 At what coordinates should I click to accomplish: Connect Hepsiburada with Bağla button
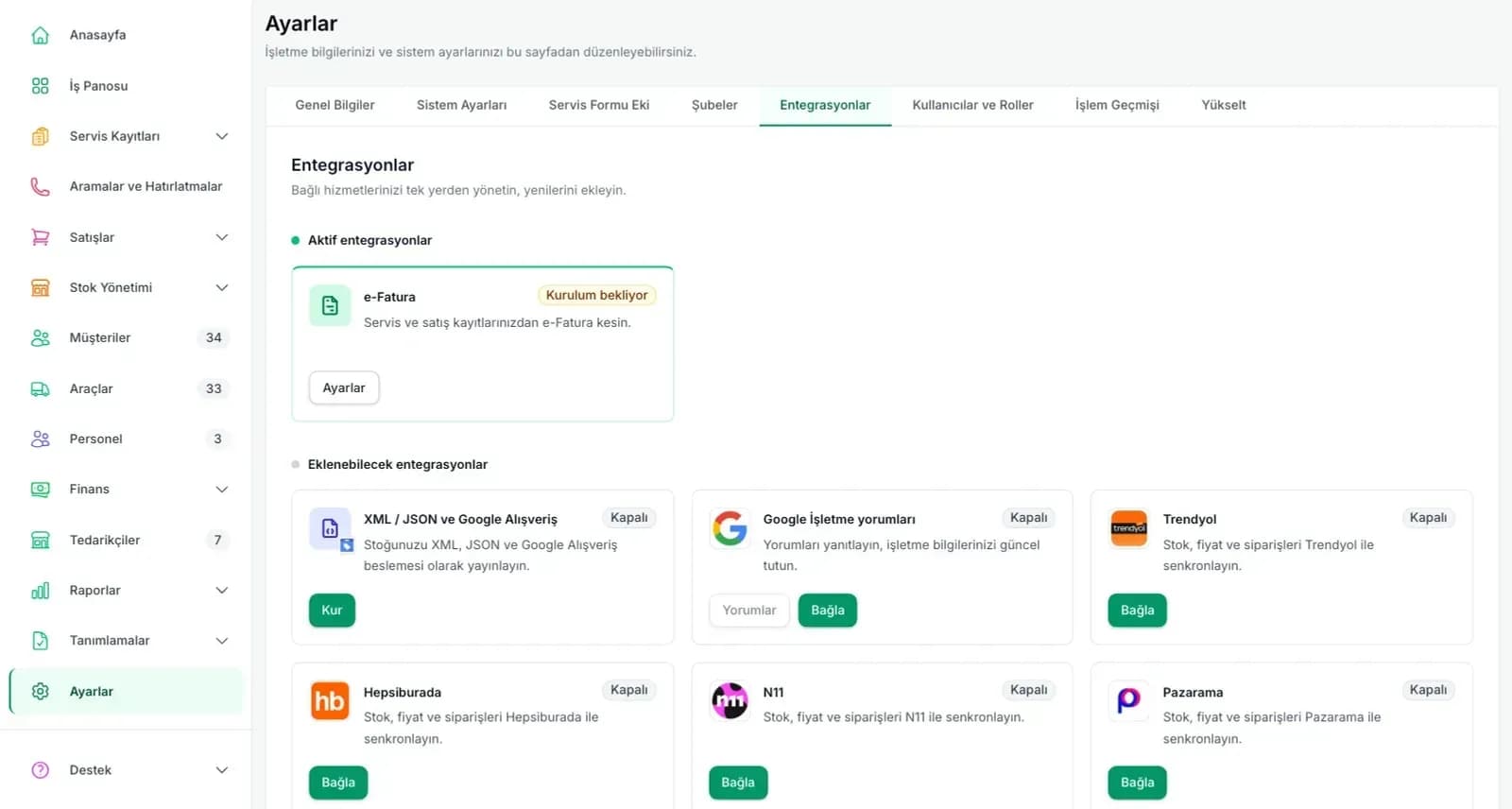coord(338,783)
